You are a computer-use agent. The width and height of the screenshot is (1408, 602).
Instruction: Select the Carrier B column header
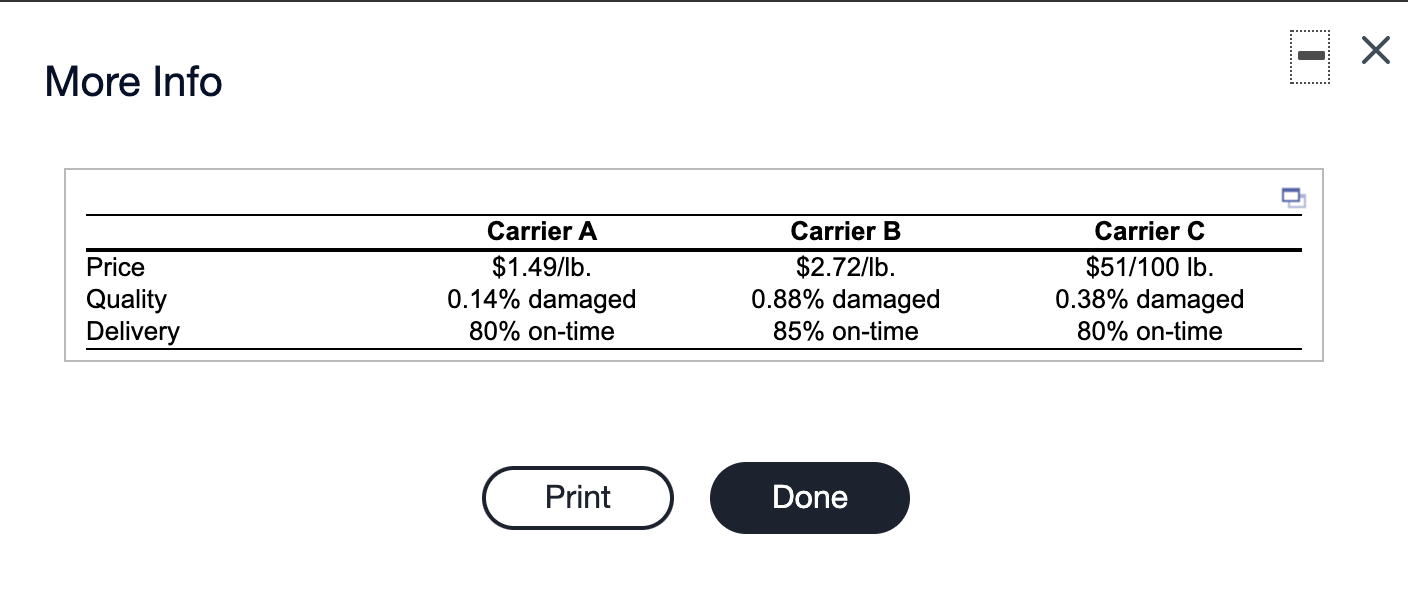click(846, 231)
